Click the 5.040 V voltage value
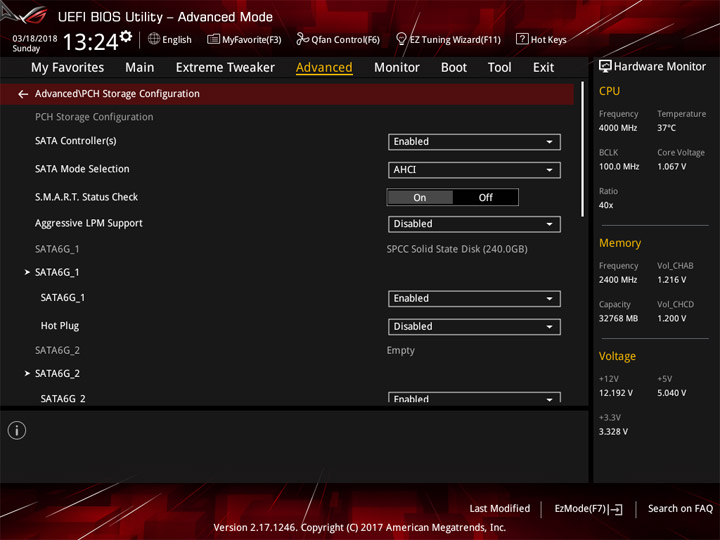Screen dimensions: 720x540 [671, 393]
